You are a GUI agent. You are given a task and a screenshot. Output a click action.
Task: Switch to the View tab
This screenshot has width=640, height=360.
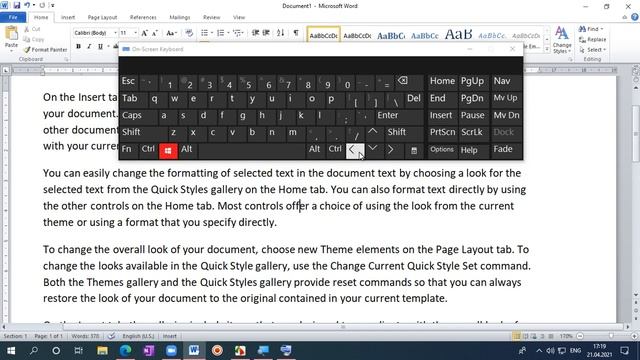point(239,17)
